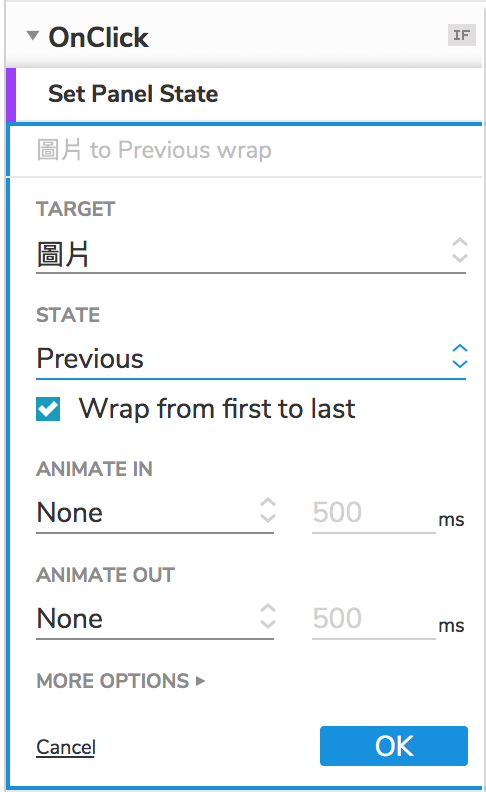Click the IF condition badge
This screenshot has width=486, height=792.
tap(461, 35)
